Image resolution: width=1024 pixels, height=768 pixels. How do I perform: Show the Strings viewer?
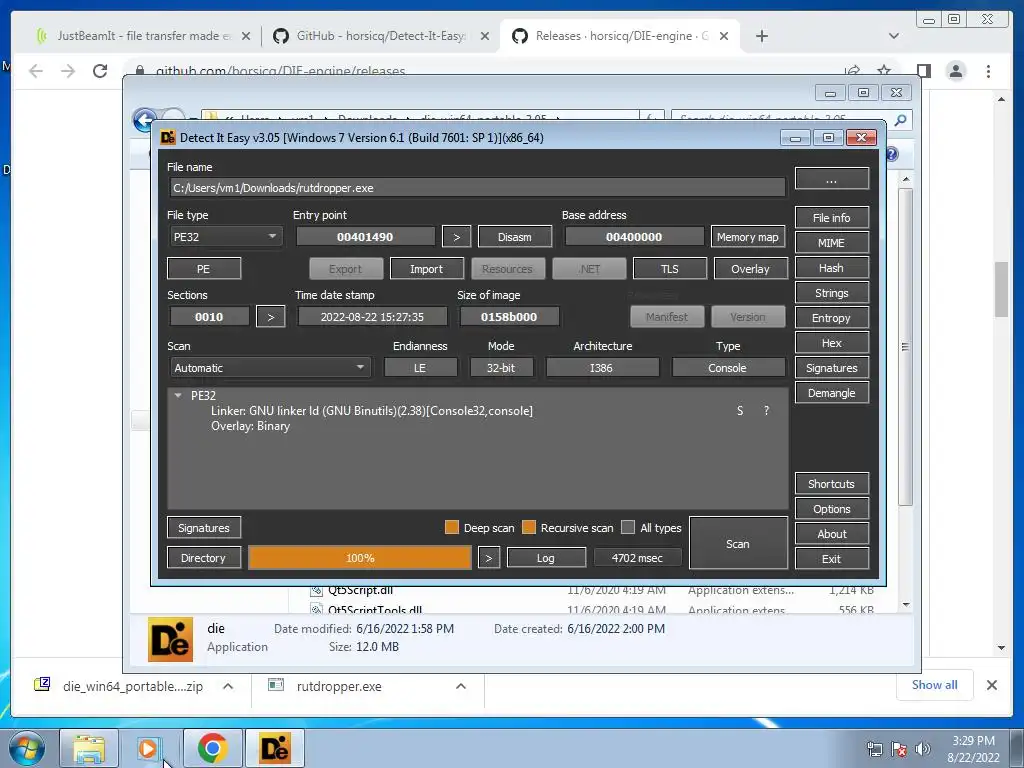click(831, 293)
